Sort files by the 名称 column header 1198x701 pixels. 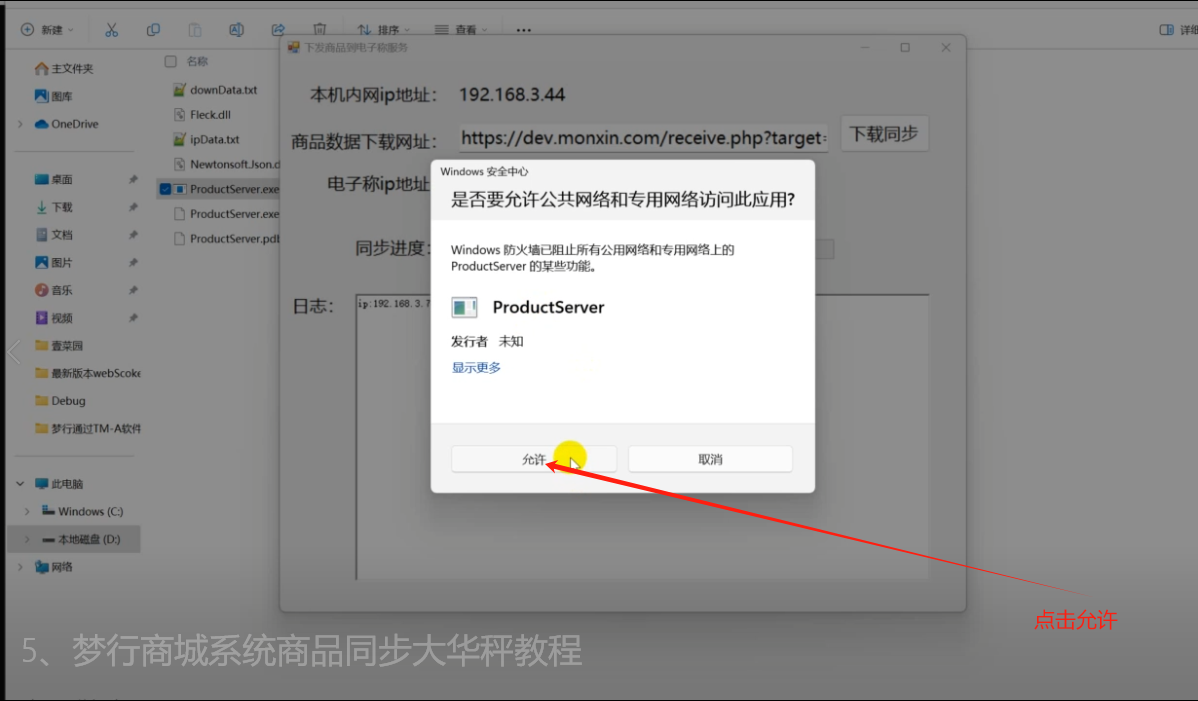tap(197, 61)
